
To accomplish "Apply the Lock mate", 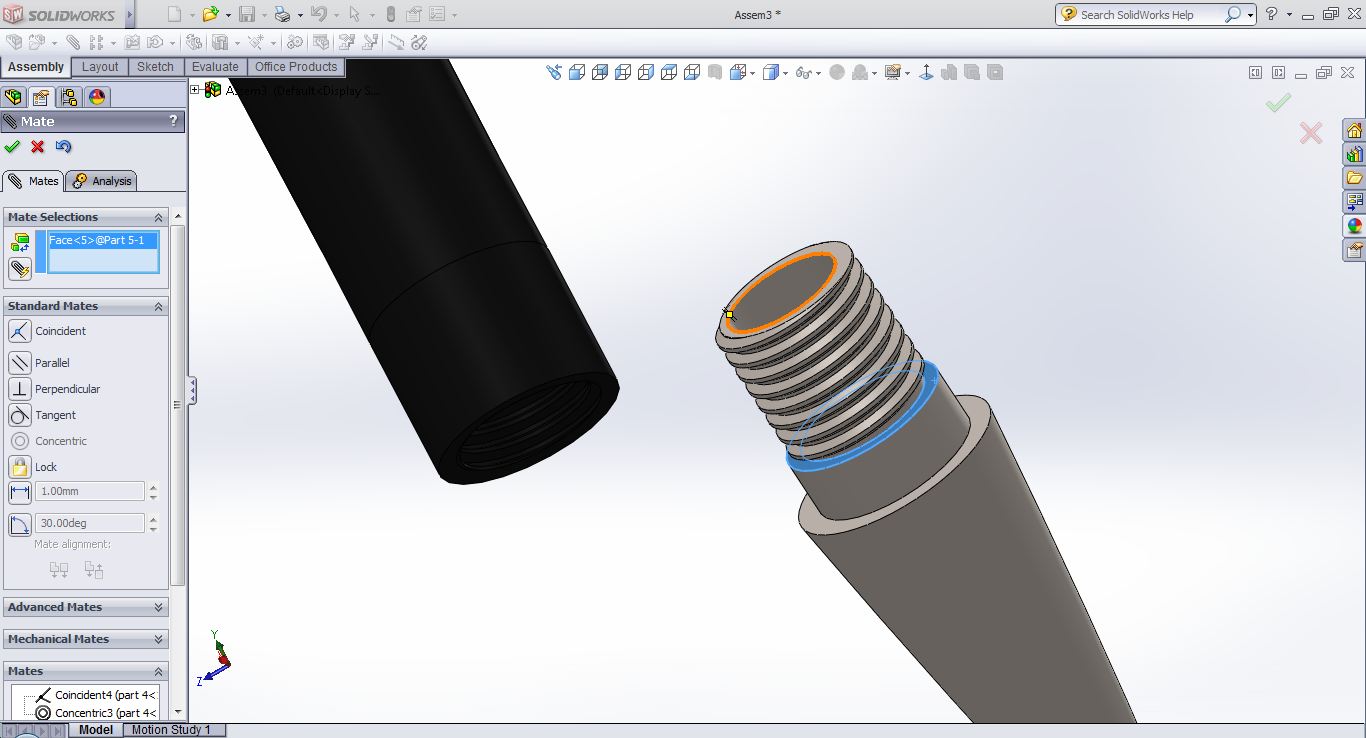I will click(x=20, y=467).
